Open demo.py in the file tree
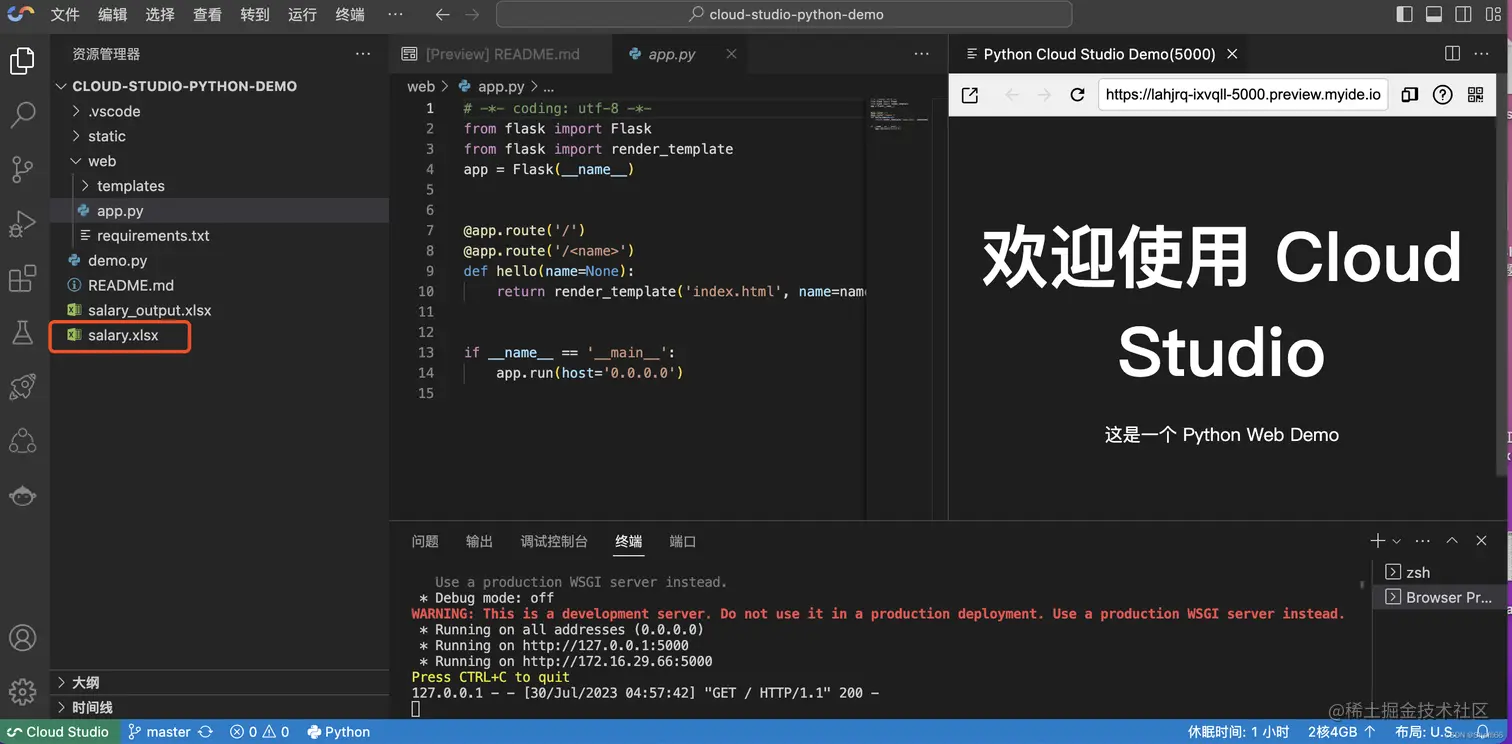This screenshot has width=1512, height=744. click(117, 260)
